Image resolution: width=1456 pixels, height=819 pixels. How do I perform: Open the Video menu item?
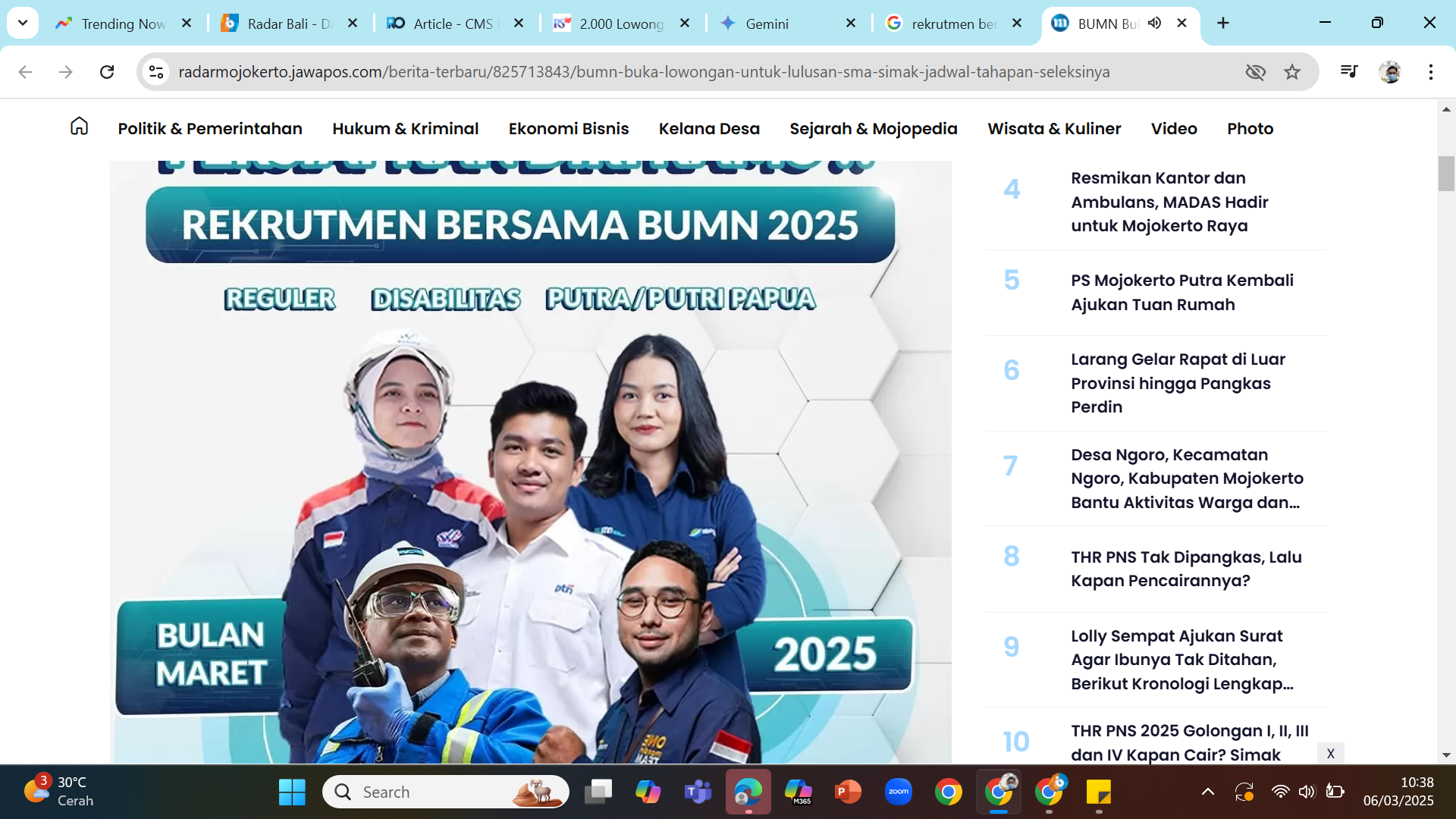click(1174, 129)
